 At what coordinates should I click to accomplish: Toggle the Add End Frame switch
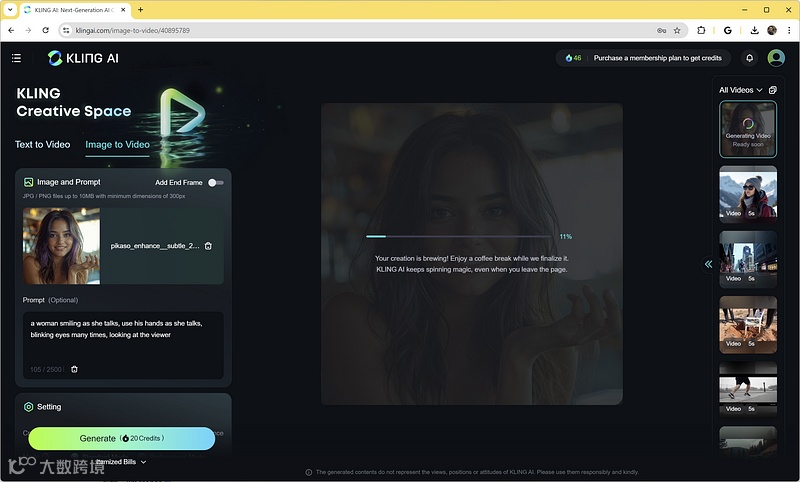click(216, 183)
